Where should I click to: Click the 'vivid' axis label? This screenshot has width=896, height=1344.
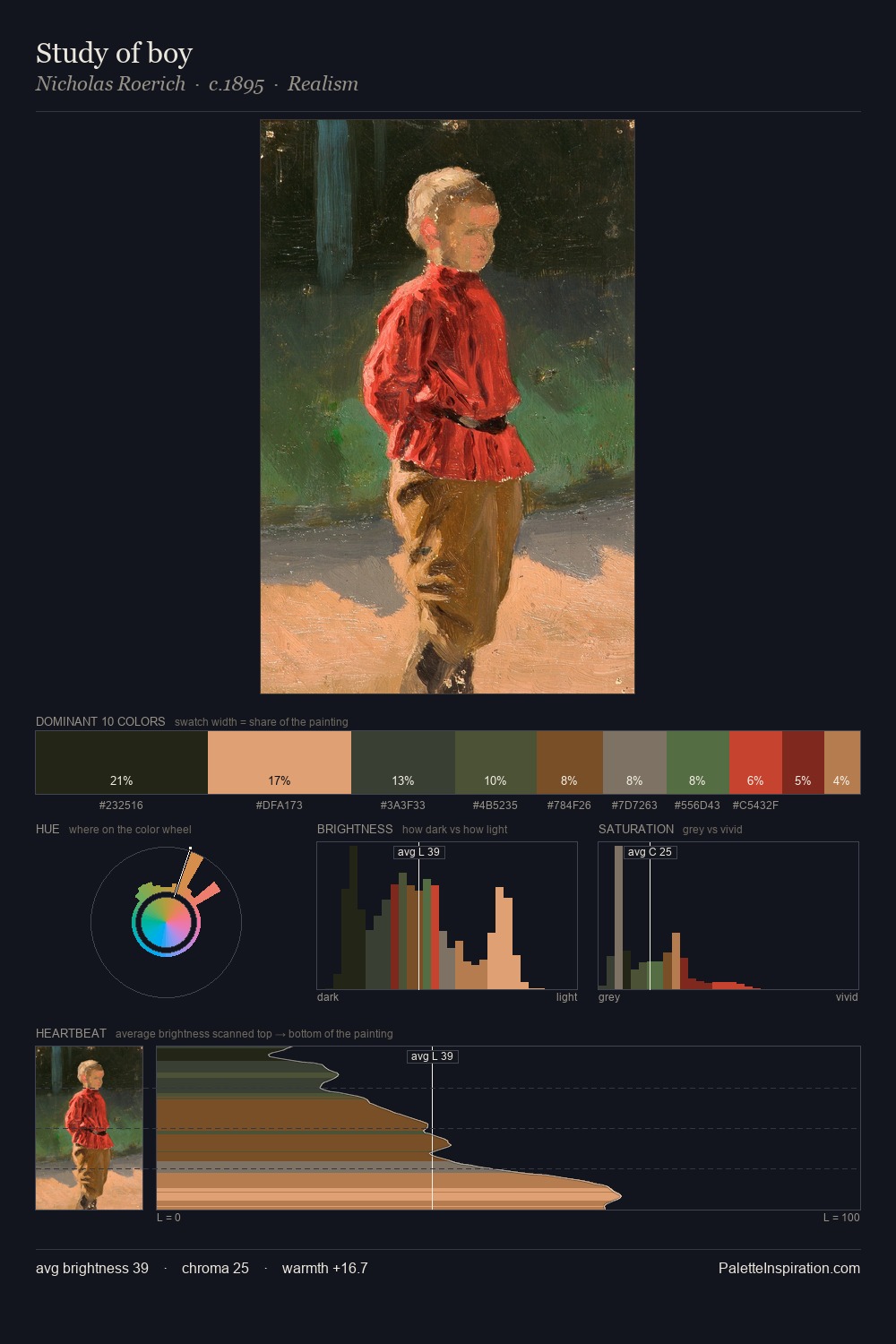(847, 997)
